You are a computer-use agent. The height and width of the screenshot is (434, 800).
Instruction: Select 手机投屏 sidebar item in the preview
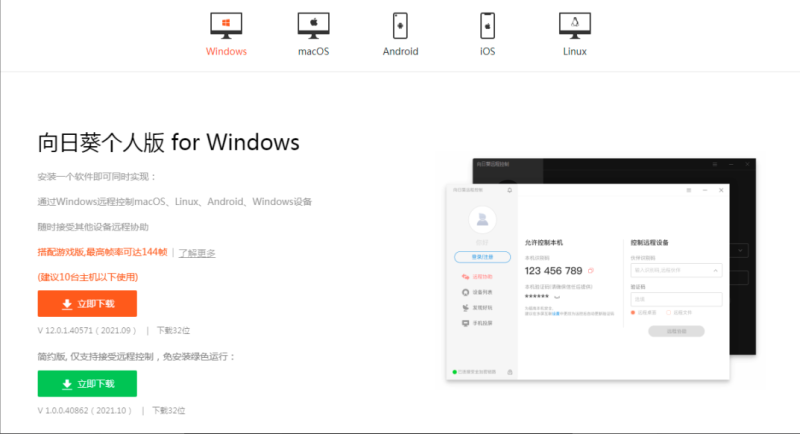click(x=478, y=323)
